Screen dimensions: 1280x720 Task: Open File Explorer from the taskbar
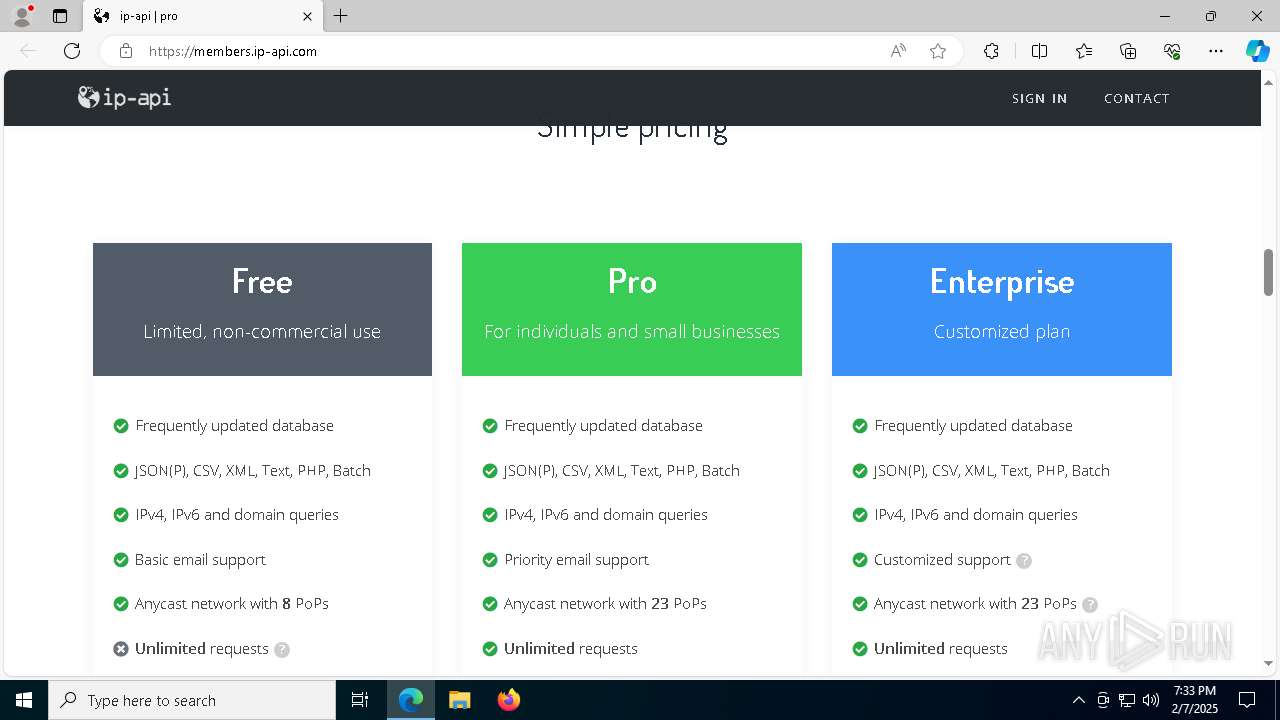click(459, 700)
